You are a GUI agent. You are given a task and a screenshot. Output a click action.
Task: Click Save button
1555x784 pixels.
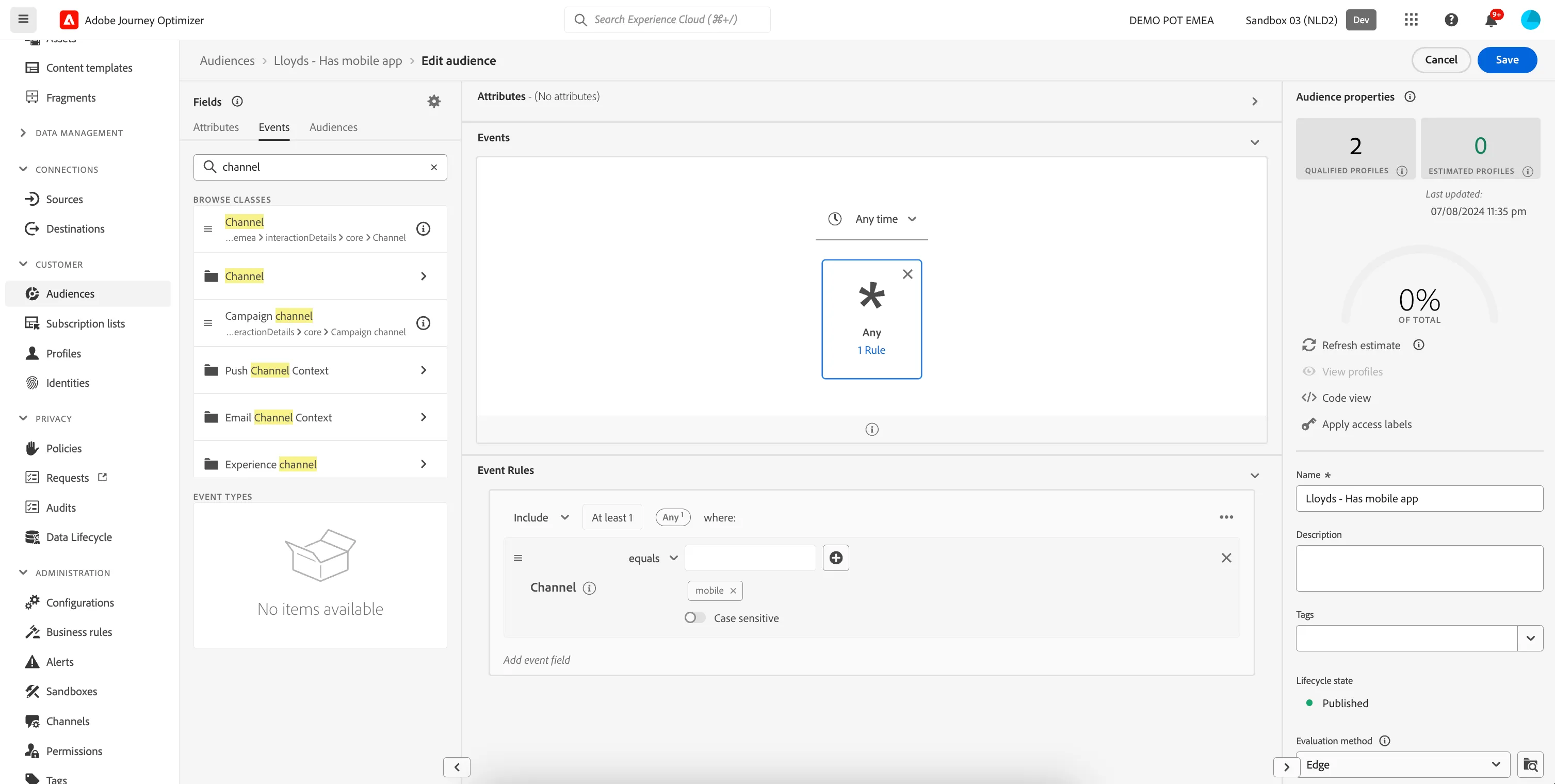(1507, 60)
